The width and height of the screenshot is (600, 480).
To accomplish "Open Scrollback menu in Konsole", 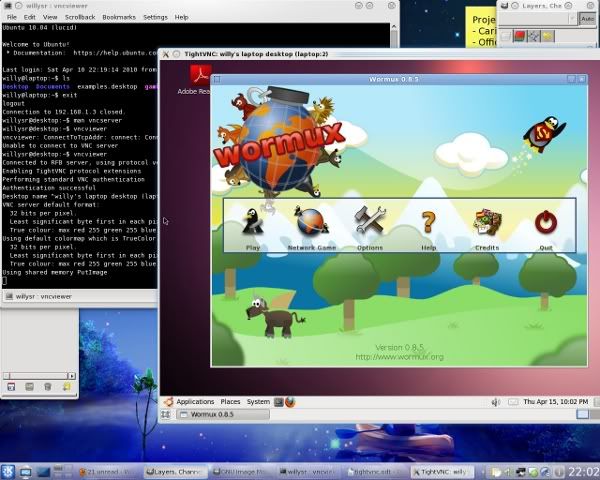I will [x=80, y=17].
